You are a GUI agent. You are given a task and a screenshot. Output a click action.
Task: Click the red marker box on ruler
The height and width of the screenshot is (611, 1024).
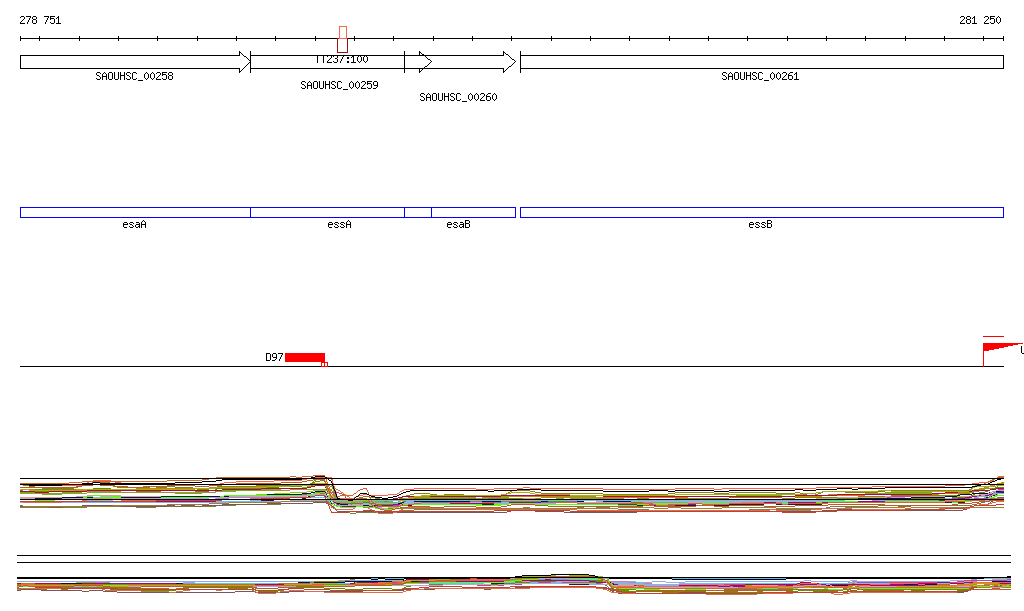pos(343,39)
